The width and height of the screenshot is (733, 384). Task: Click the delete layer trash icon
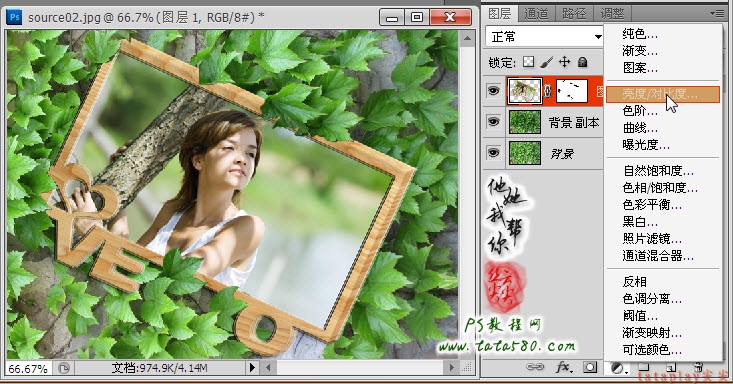[x=698, y=367]
